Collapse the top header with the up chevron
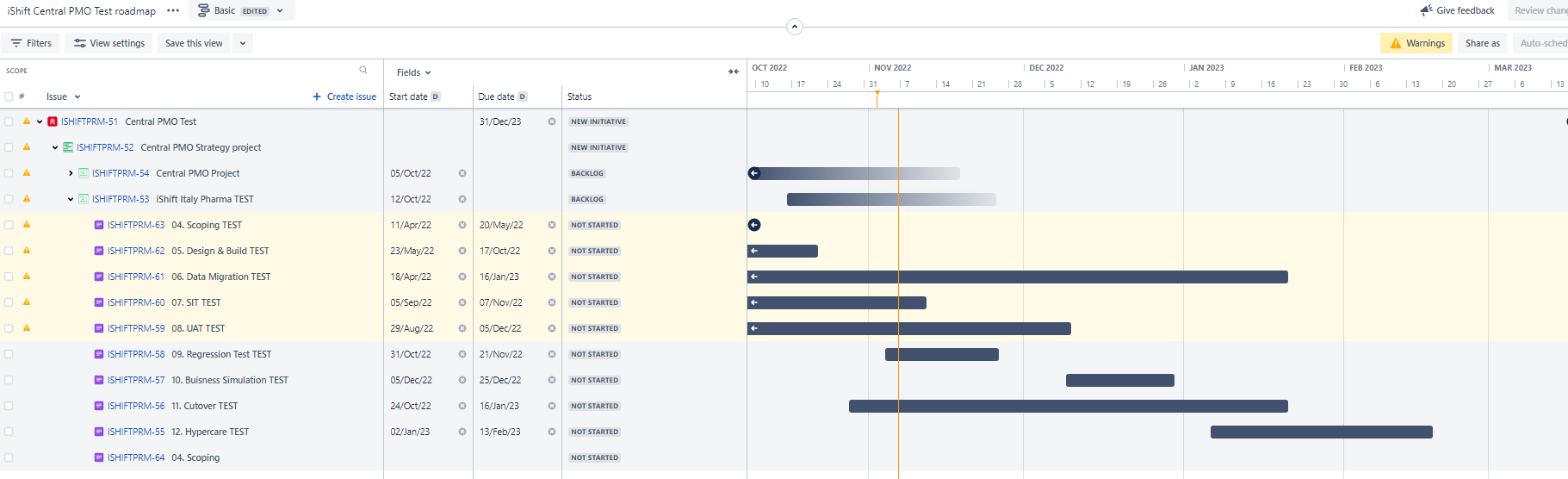1568x479 pixels. coord(795,27)
